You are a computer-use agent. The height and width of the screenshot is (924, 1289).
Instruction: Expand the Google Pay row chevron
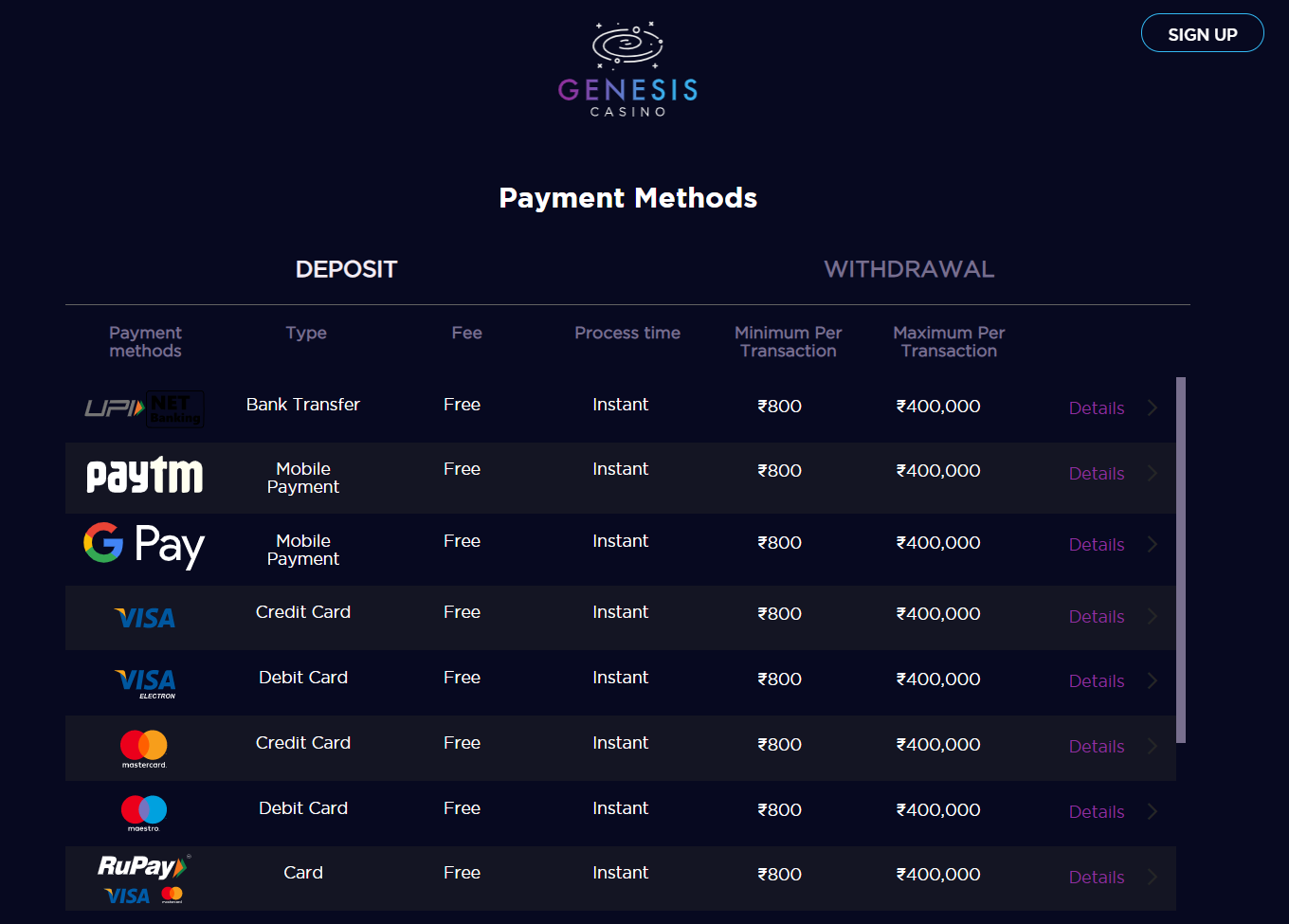pos(1153,544)
